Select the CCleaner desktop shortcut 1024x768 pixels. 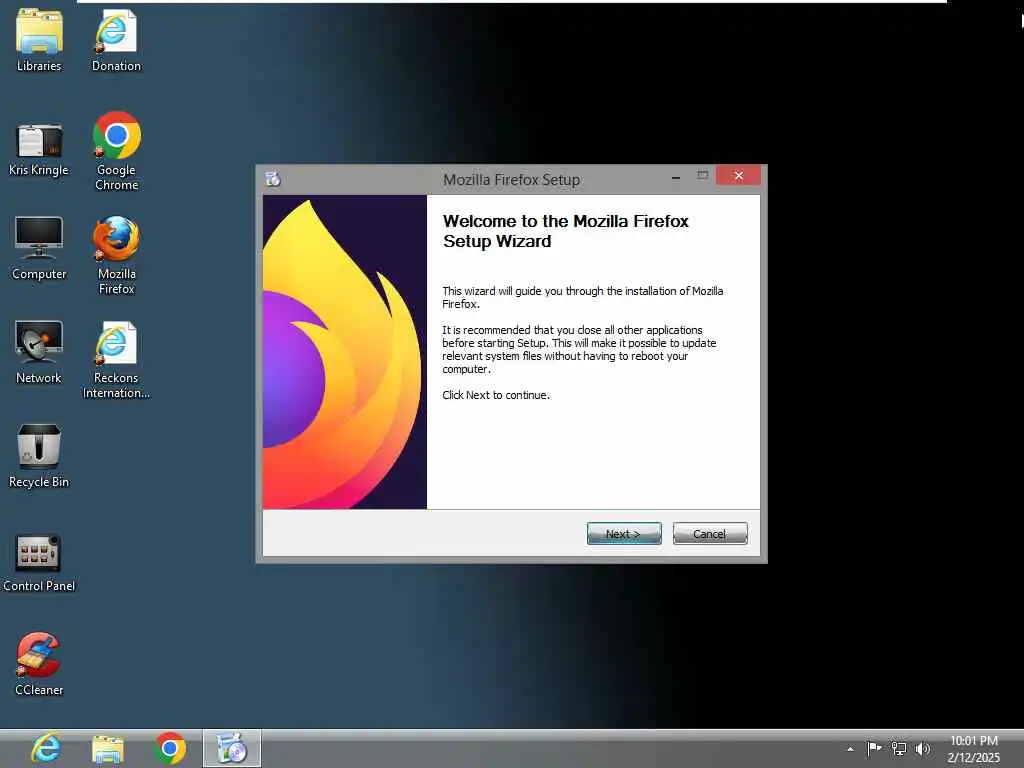coord(39,664)
